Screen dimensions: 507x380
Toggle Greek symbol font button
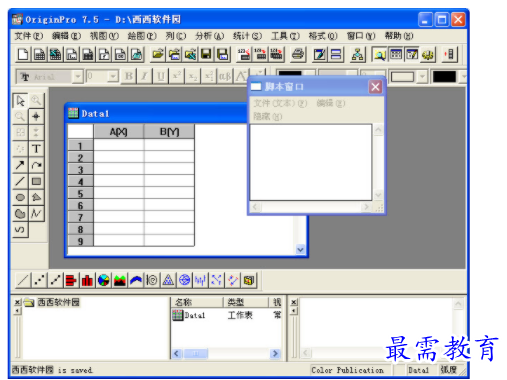[x=225, y=77]
